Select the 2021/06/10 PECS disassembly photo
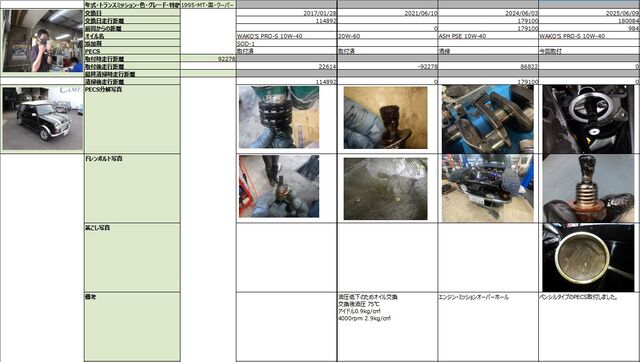Viewport: 640px width, 362px height. (x=385, y=118)
